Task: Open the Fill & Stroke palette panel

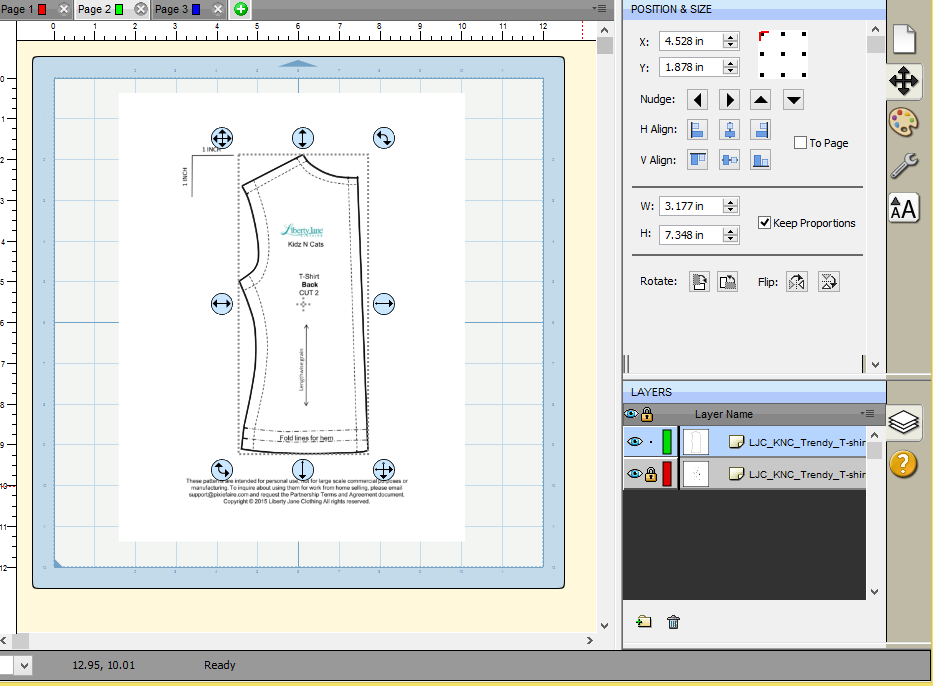Action: coord(903,122)
